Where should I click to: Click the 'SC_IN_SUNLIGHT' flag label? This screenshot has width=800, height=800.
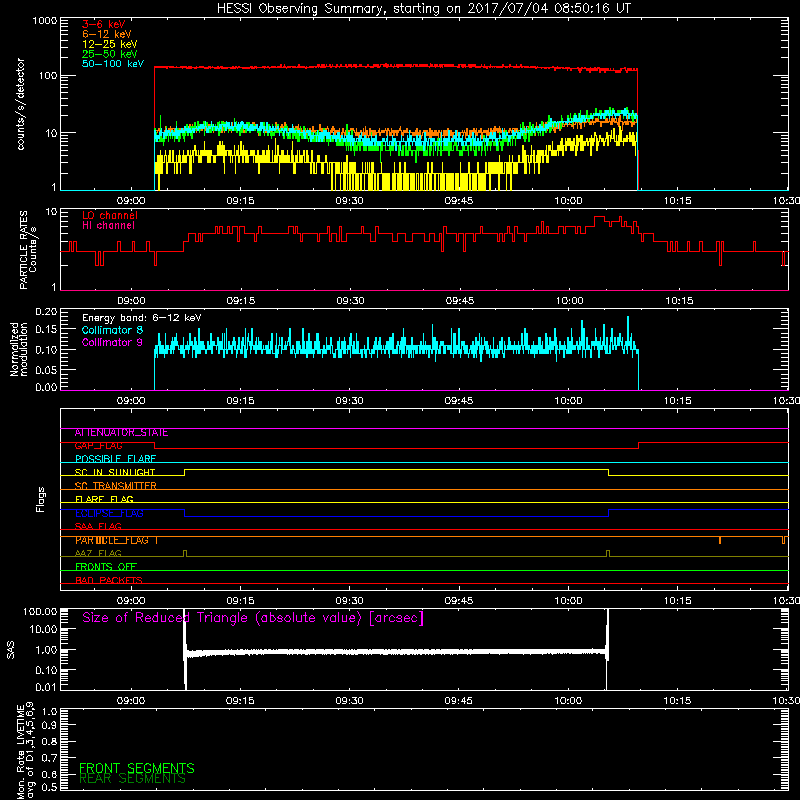(x=115, y=472)
